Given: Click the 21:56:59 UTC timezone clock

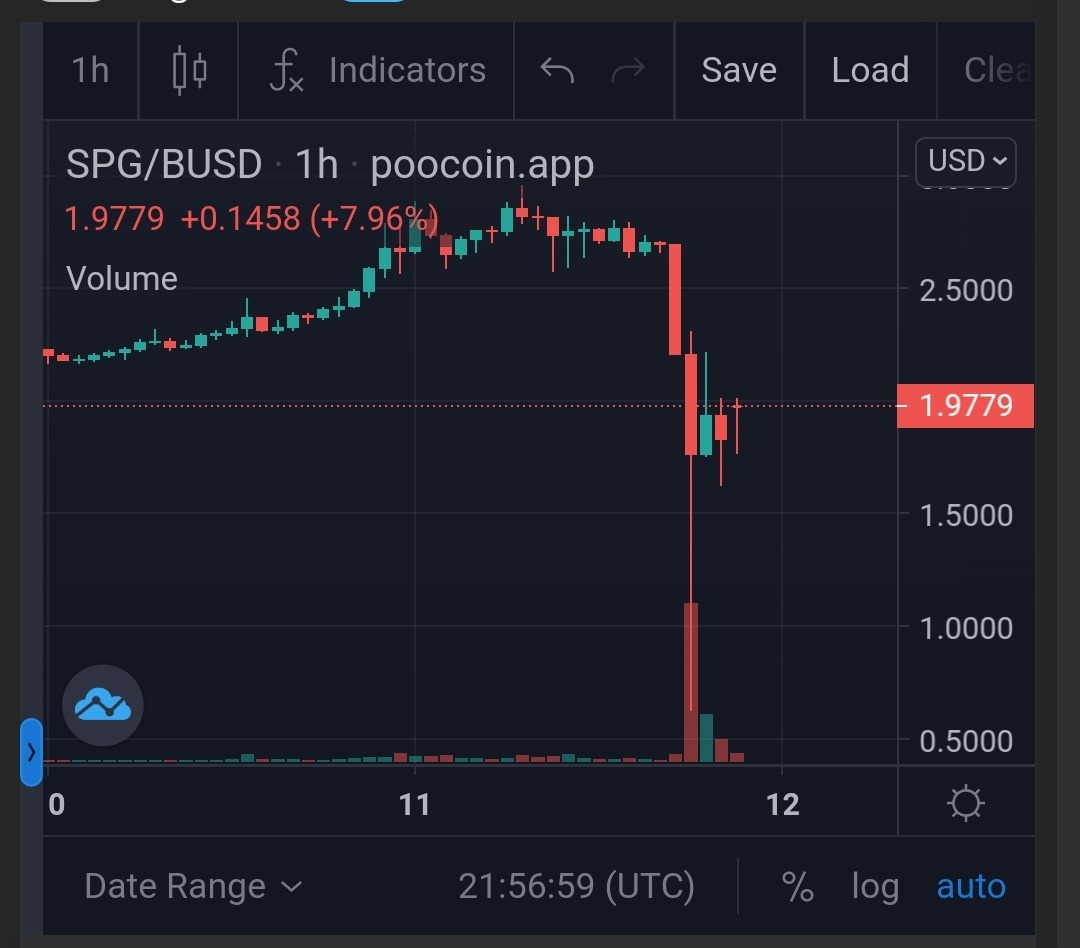Looking at the screenshot, I should tap(577, 886).
